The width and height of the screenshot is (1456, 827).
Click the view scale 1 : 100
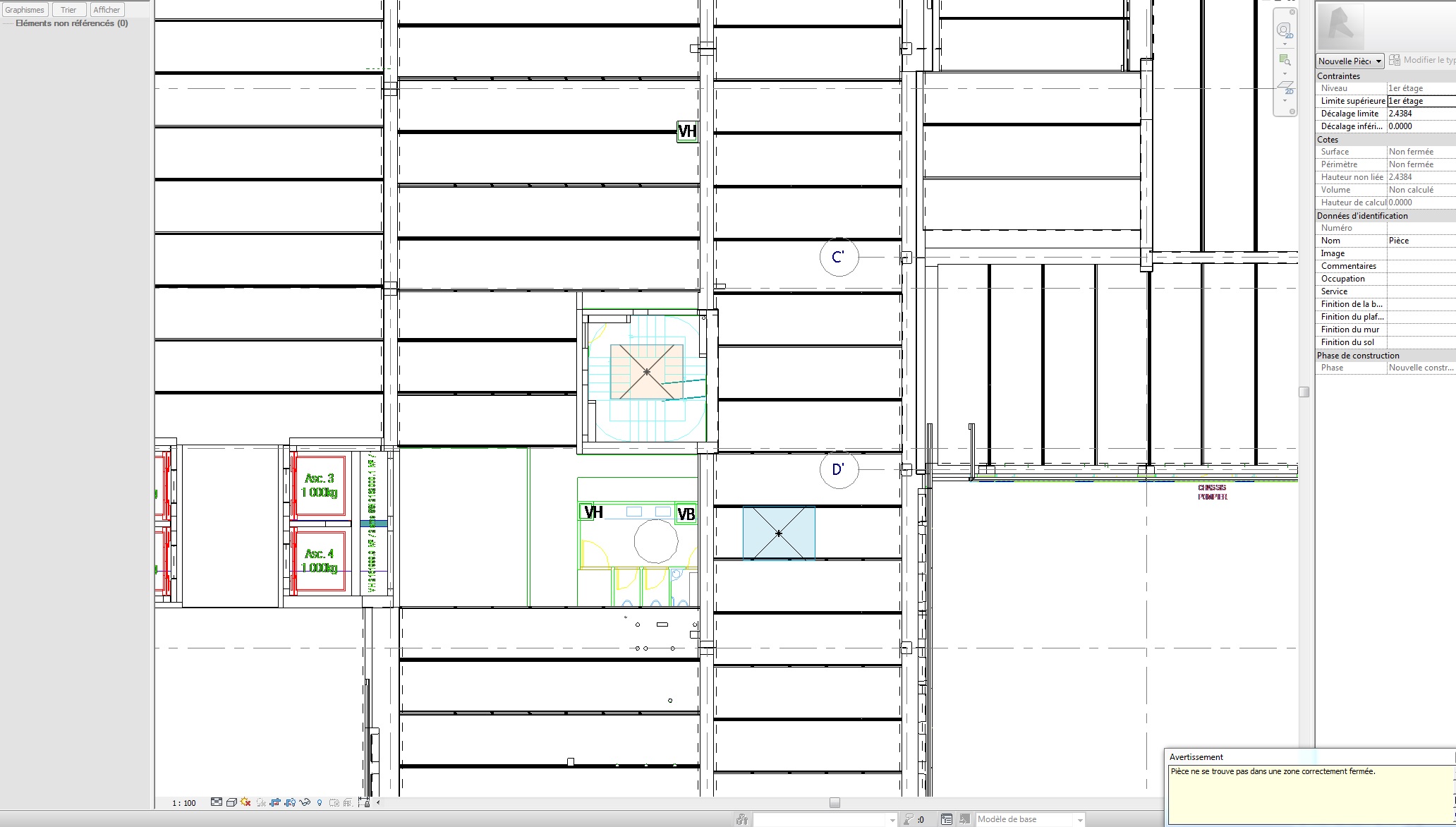184,803
